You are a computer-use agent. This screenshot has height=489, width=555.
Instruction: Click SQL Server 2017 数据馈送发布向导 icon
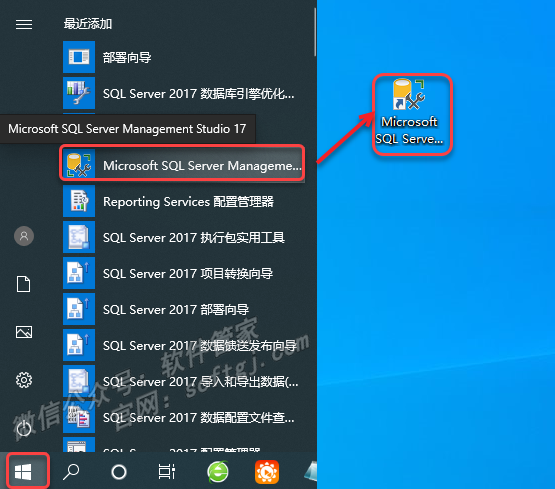point(79,345)
